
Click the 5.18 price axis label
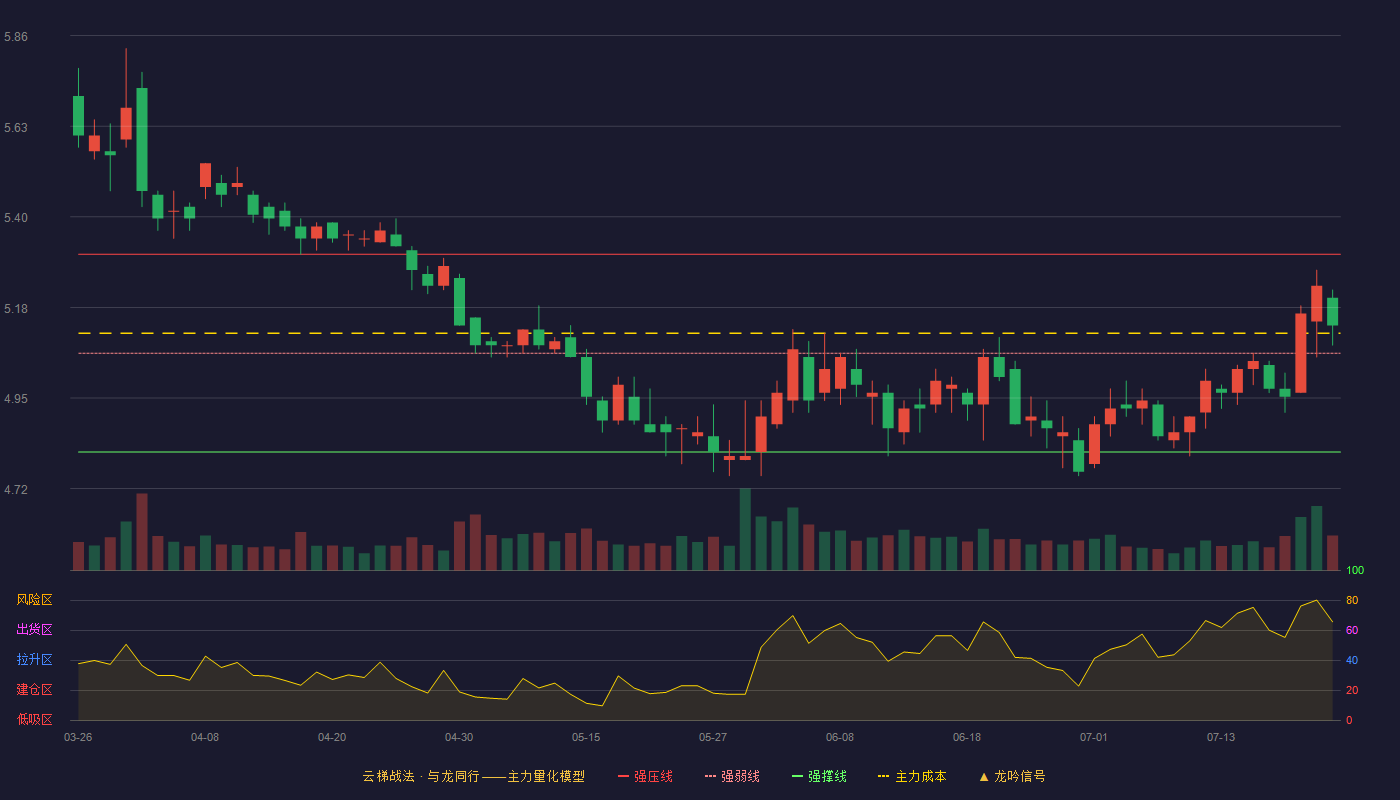click(x=16, y=309)
